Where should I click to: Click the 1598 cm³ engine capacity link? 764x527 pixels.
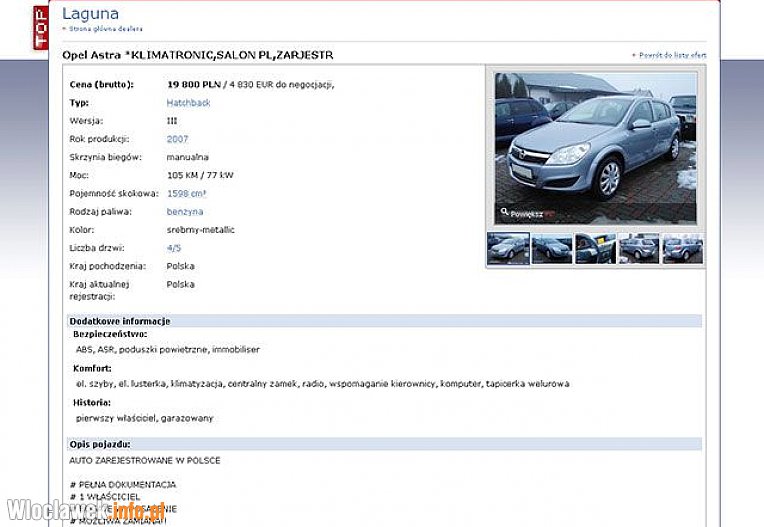pos(187,193)
